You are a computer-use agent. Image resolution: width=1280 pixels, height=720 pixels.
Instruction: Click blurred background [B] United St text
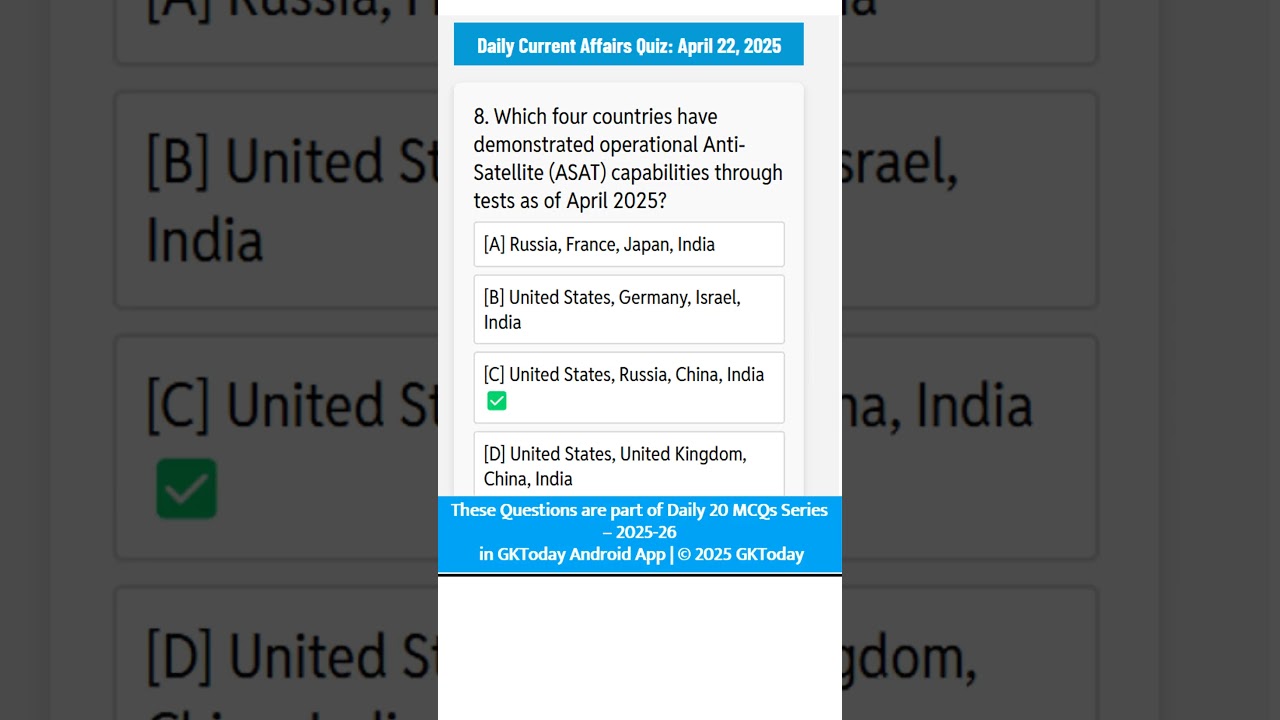click(292, 162)
